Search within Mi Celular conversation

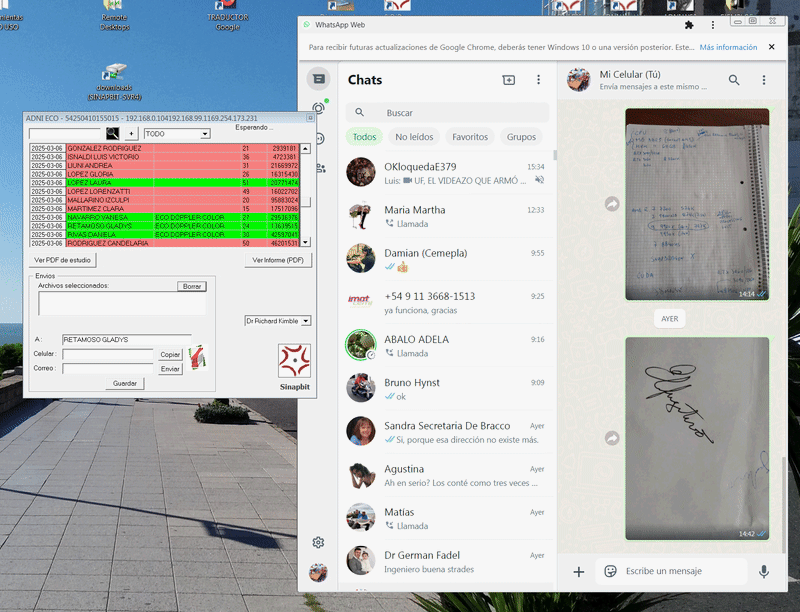(x=734, y=80)
